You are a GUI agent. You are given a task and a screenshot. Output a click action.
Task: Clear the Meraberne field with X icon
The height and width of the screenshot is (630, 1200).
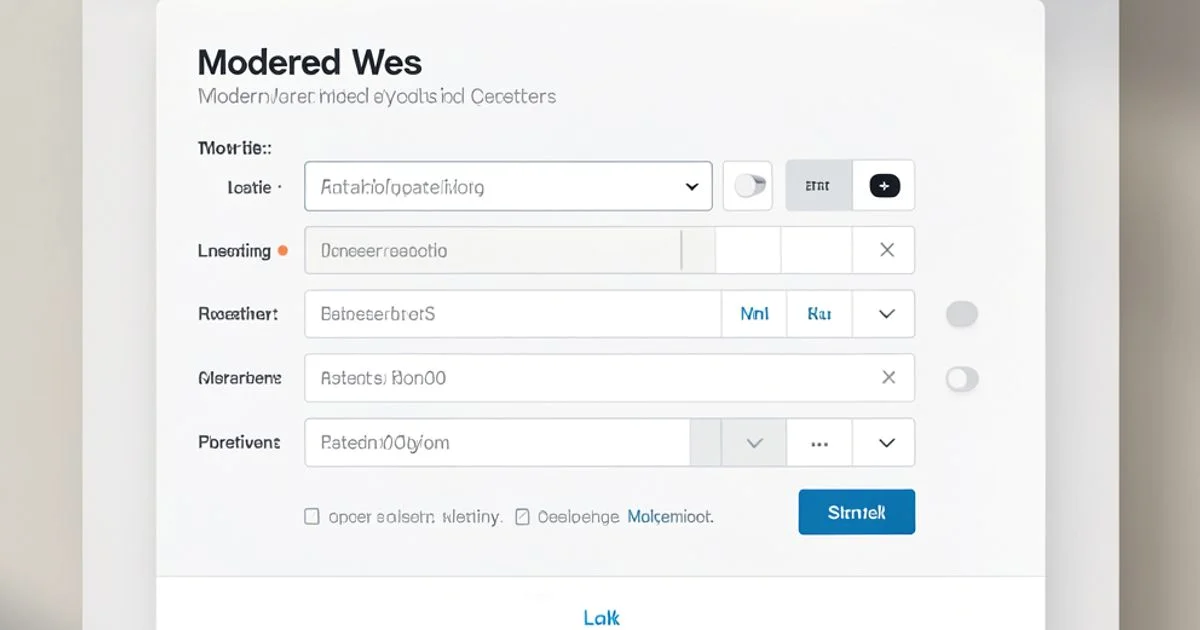tap(888, 377)
